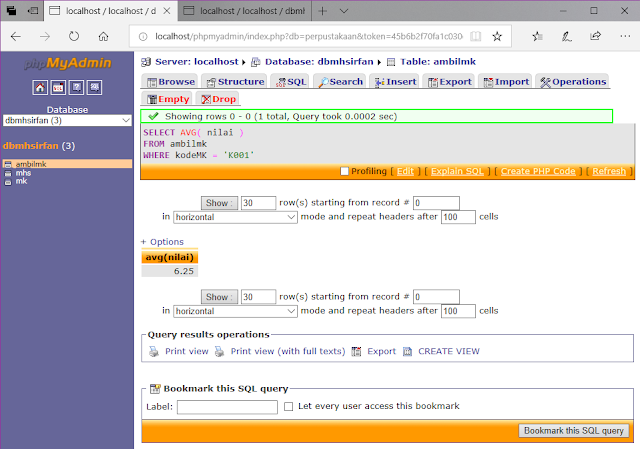Enable the Profiling checkbox
This screenshot has width=640, height=449.
point(344,171)
